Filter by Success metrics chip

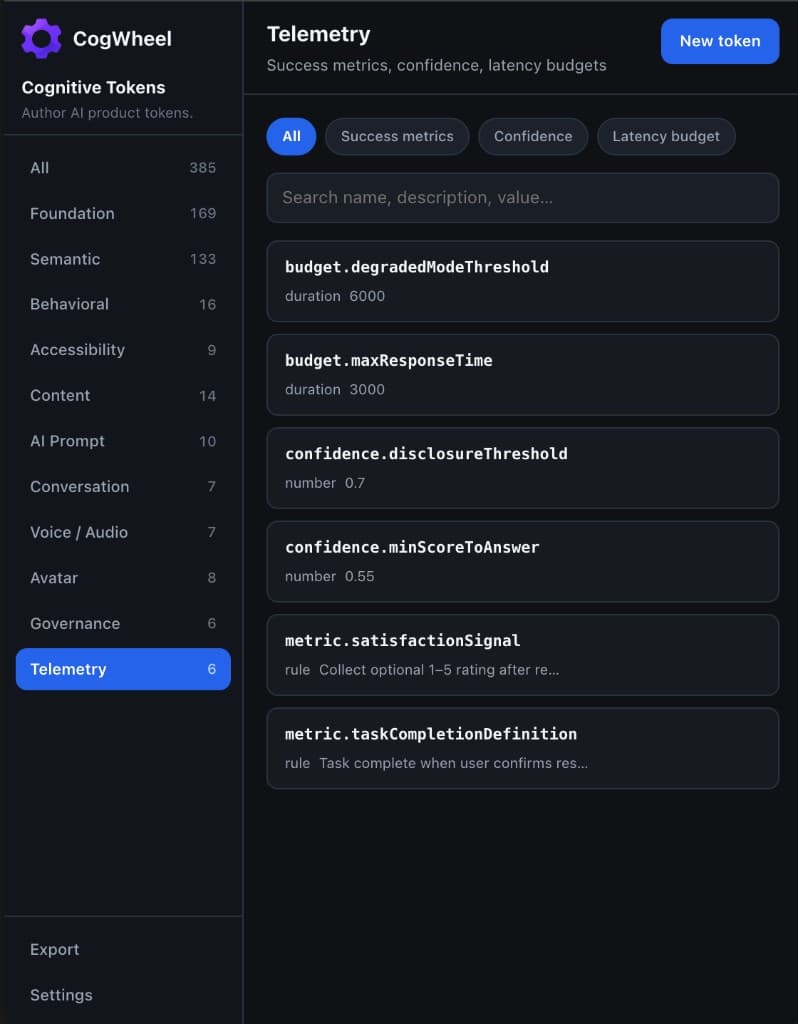tap(397, 136)
